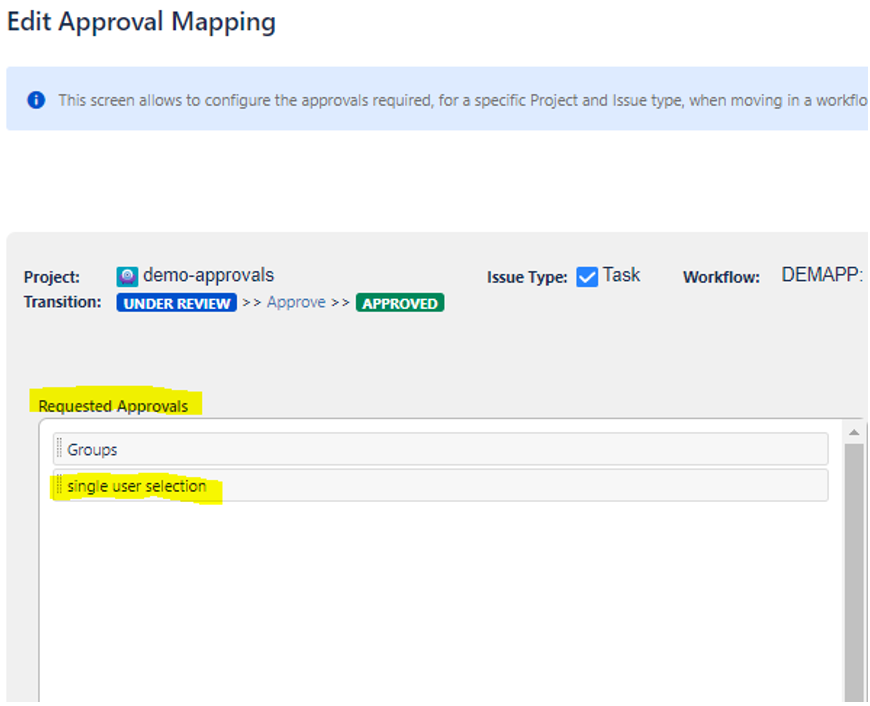The image size is (870, 706).
Task: Click the demo-approvals project avatar icon
Action: point(127,277)
